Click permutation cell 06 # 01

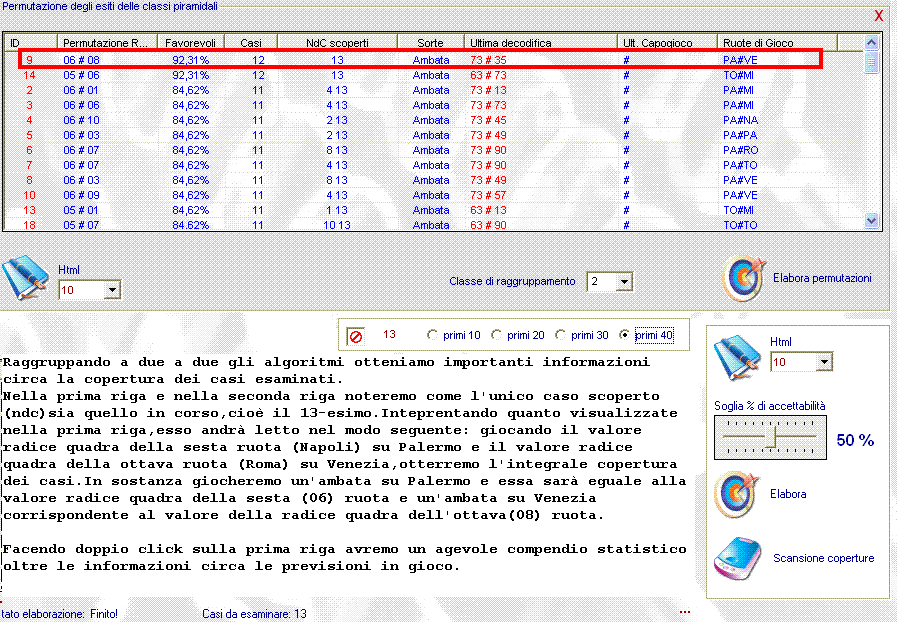[81, 90]
